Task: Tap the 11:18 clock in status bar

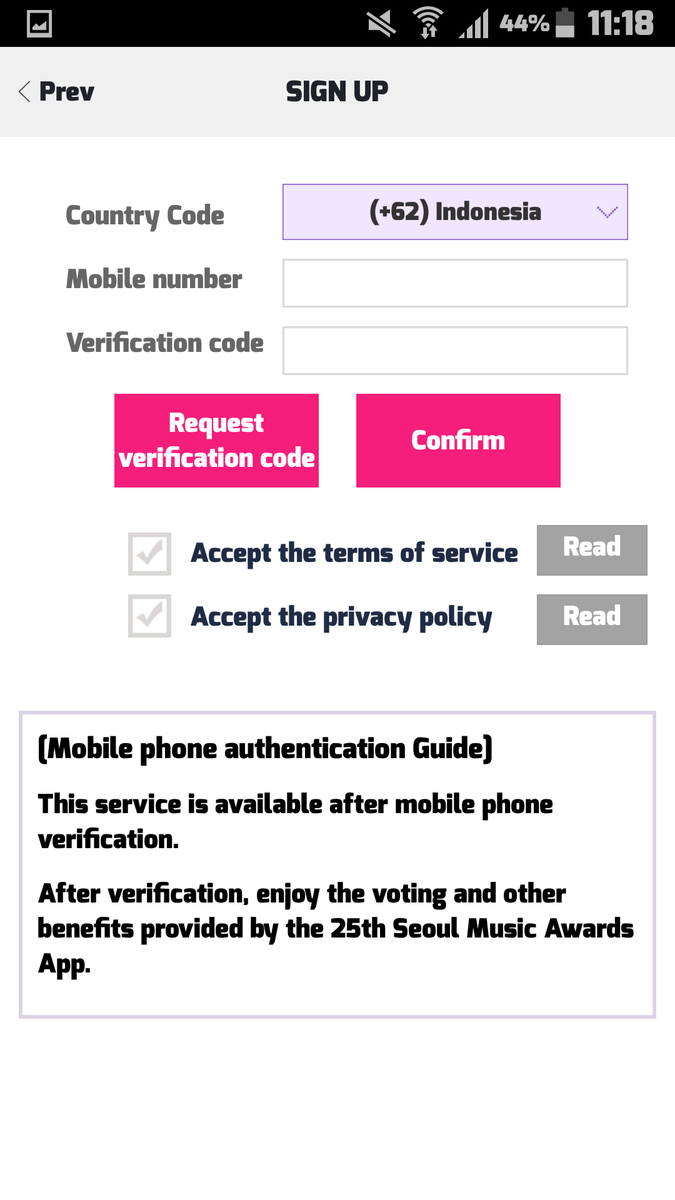Action: pyautogui.click(x=620, y=23)
